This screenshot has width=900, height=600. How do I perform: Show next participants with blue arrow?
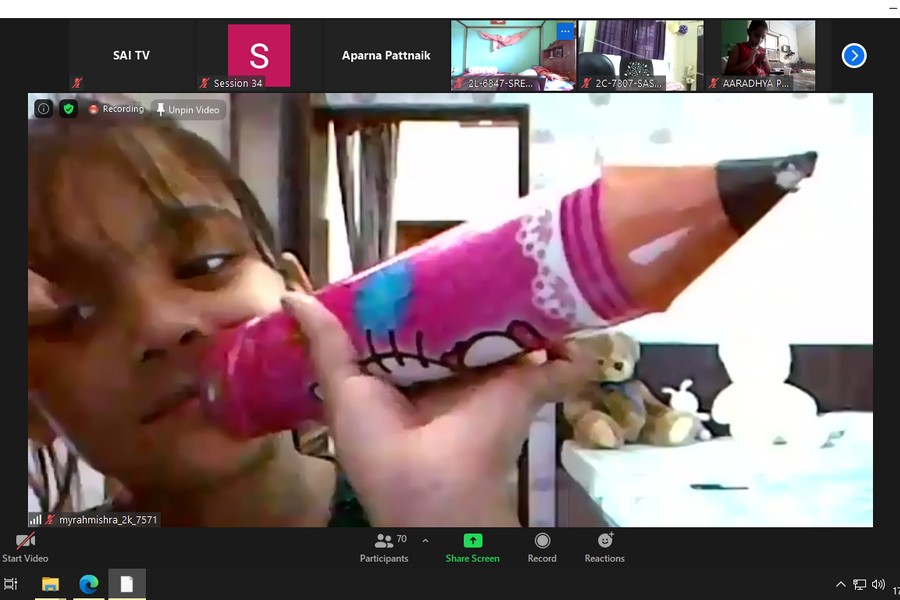pos(853,56)
